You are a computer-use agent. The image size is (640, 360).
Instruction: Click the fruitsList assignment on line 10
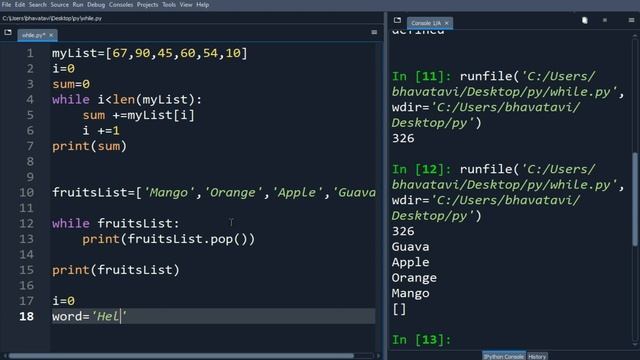[x=214, y=193]
